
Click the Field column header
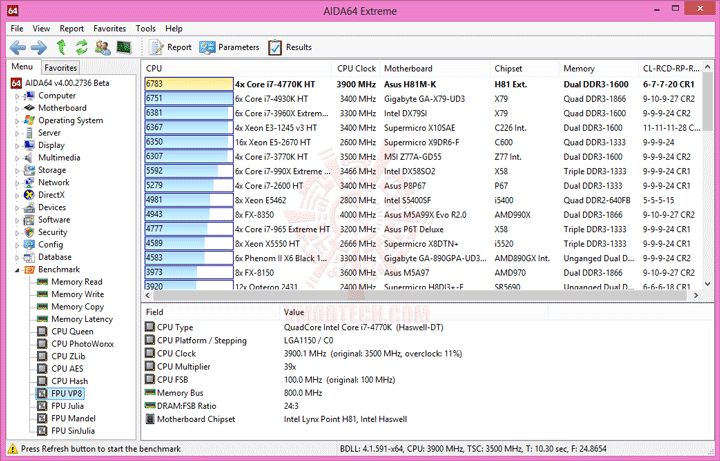(211, 312)
